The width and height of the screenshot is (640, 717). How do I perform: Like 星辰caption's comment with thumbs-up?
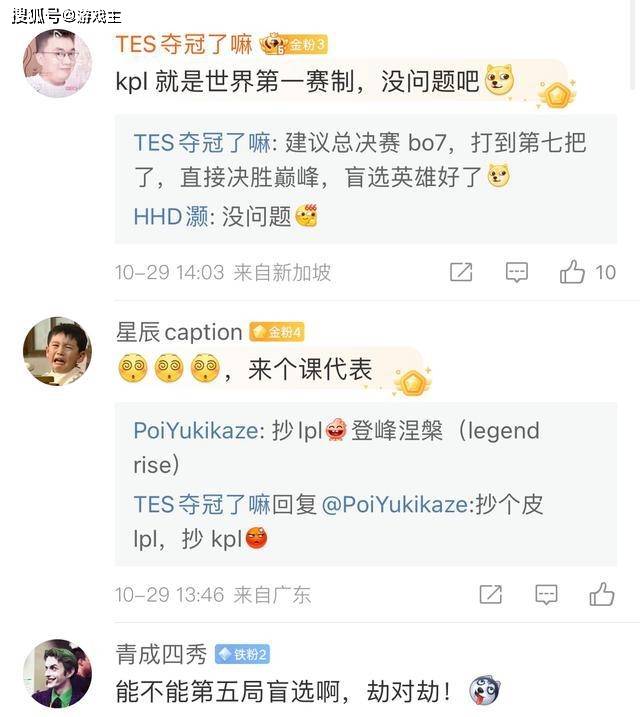click(602, 594)
